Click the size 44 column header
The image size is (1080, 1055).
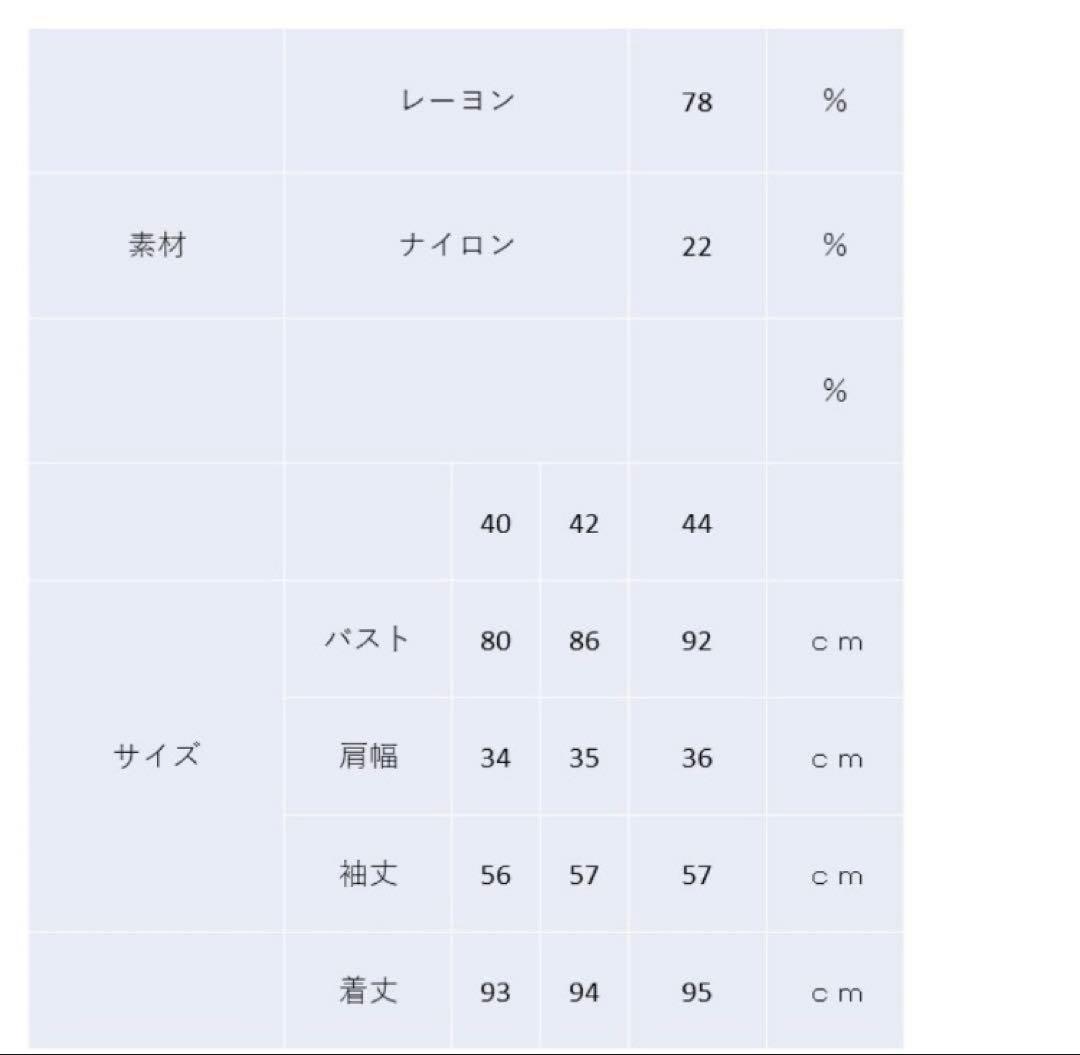696,523
